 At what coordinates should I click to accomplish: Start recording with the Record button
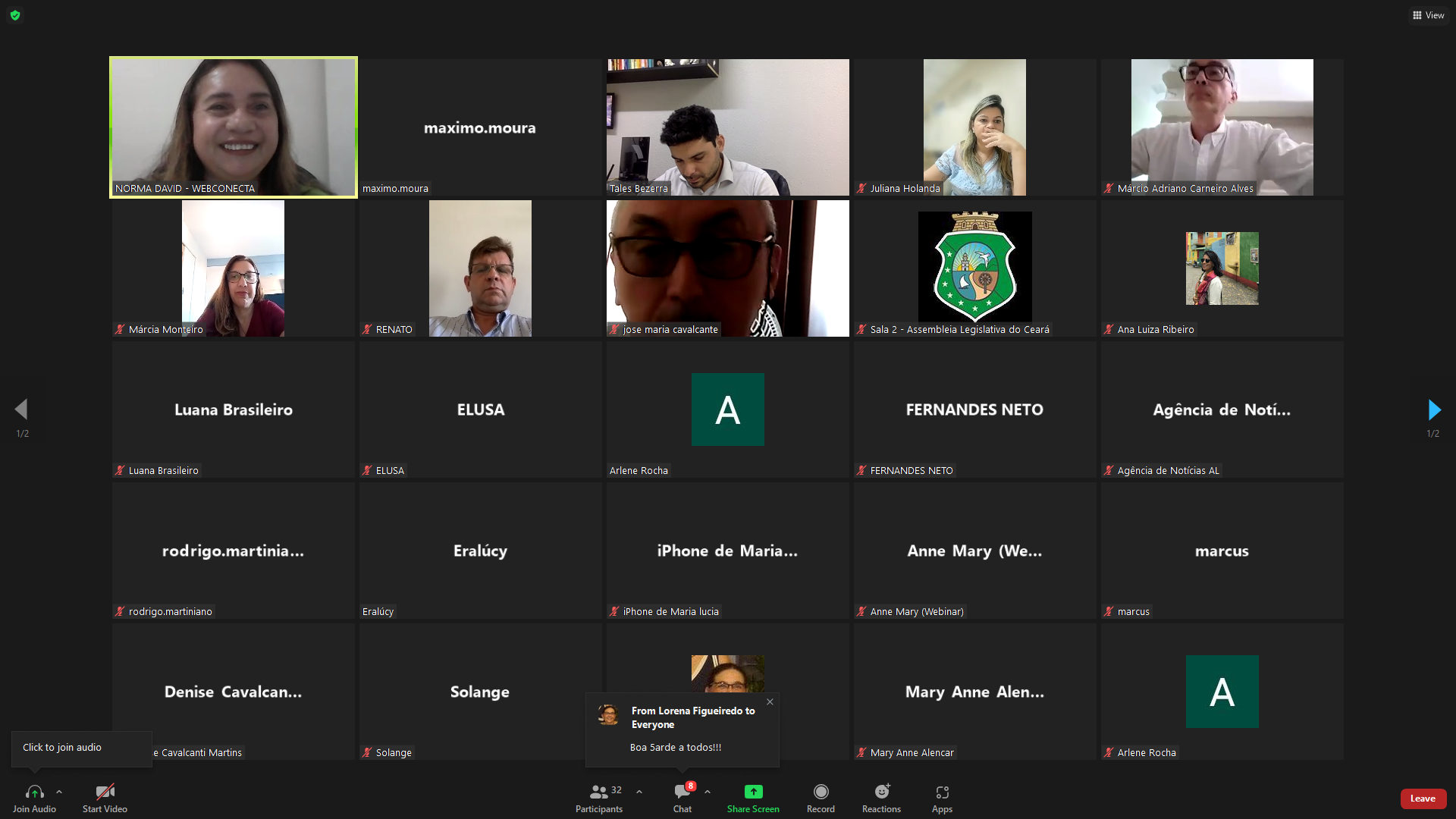[x=821, y=792]
